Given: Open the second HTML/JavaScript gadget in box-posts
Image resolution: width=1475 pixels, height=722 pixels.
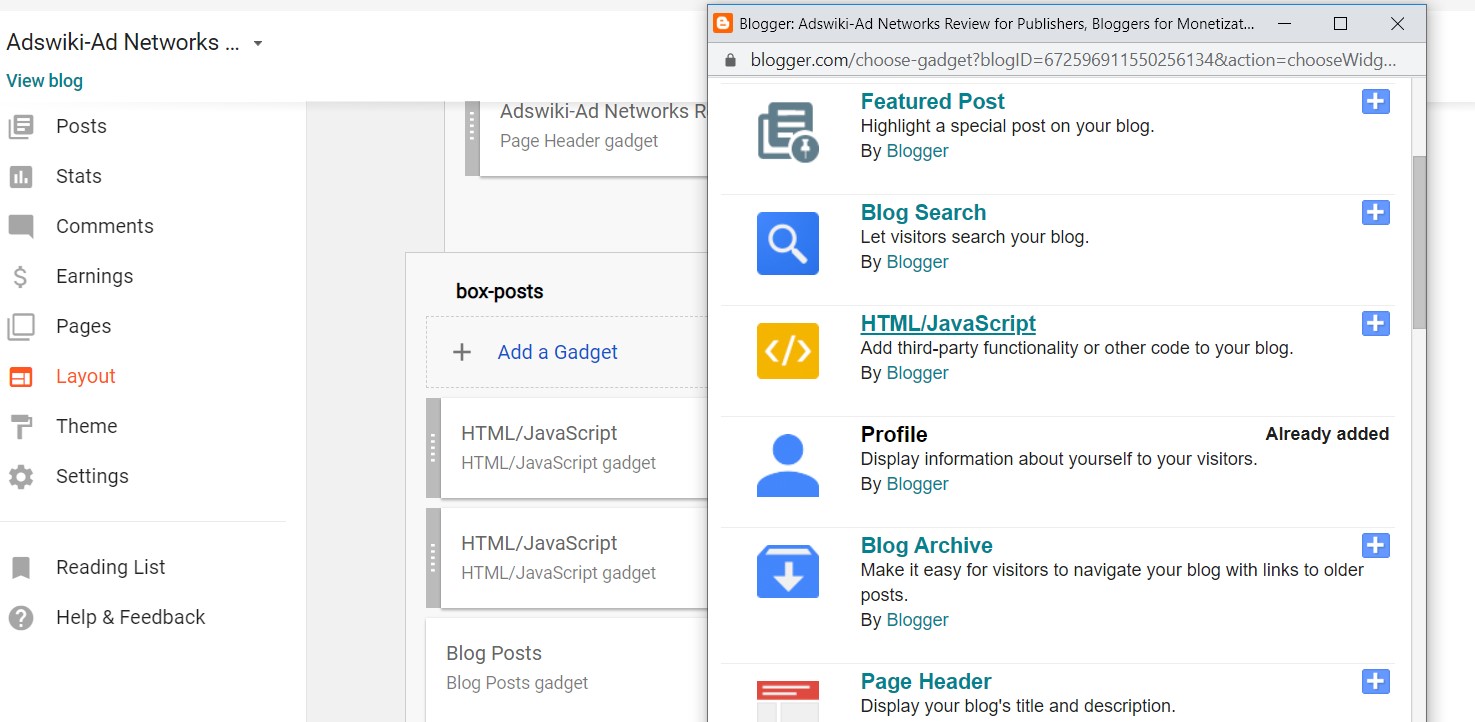Looking at the screenshot, I should pyautogui.click(x=575, y=557).
